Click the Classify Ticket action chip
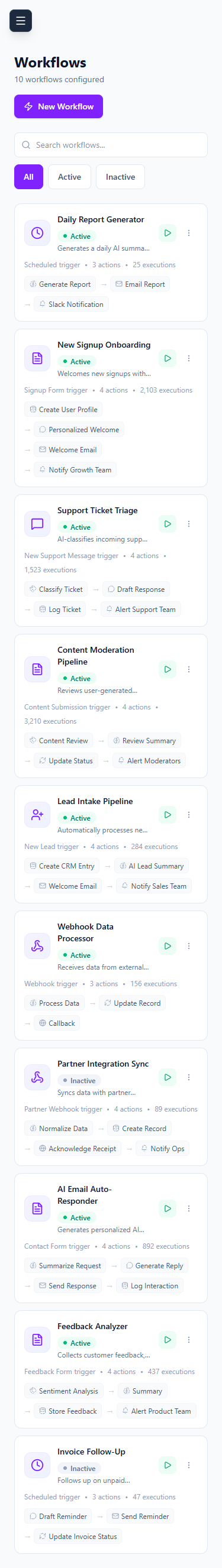 [56, 589]
